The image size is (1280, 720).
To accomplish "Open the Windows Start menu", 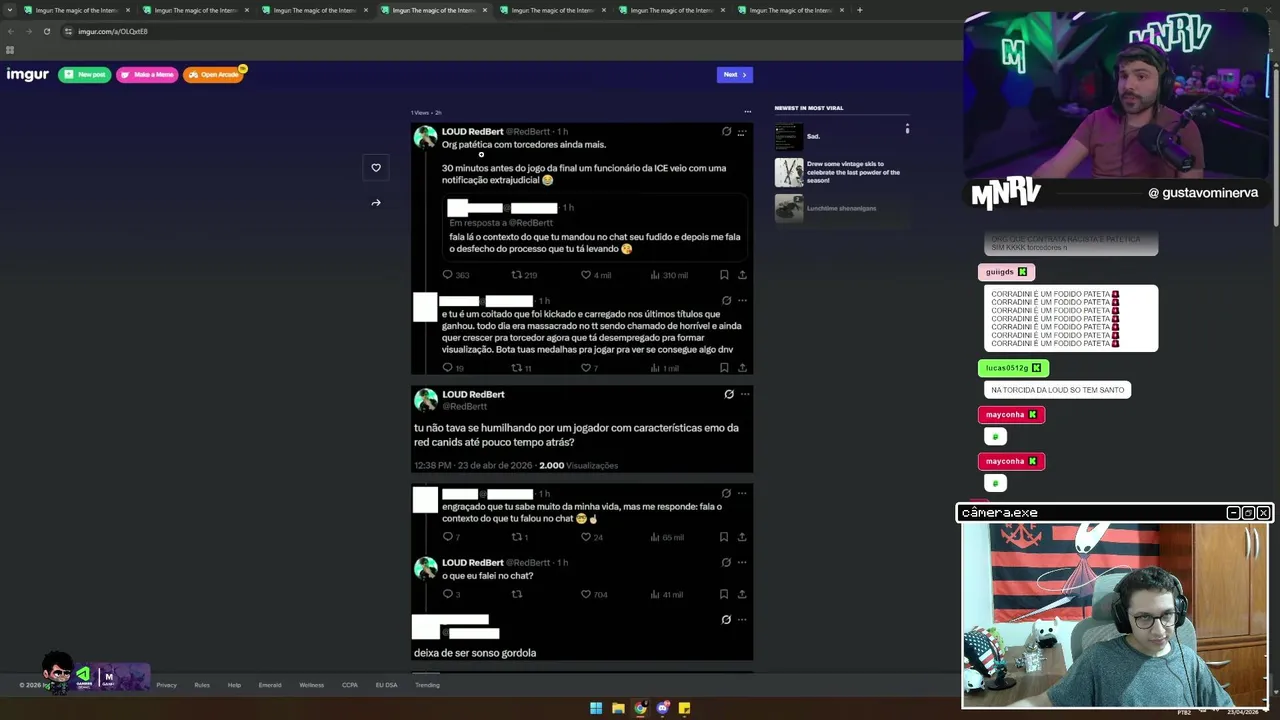I will click(x=596, y=708).
